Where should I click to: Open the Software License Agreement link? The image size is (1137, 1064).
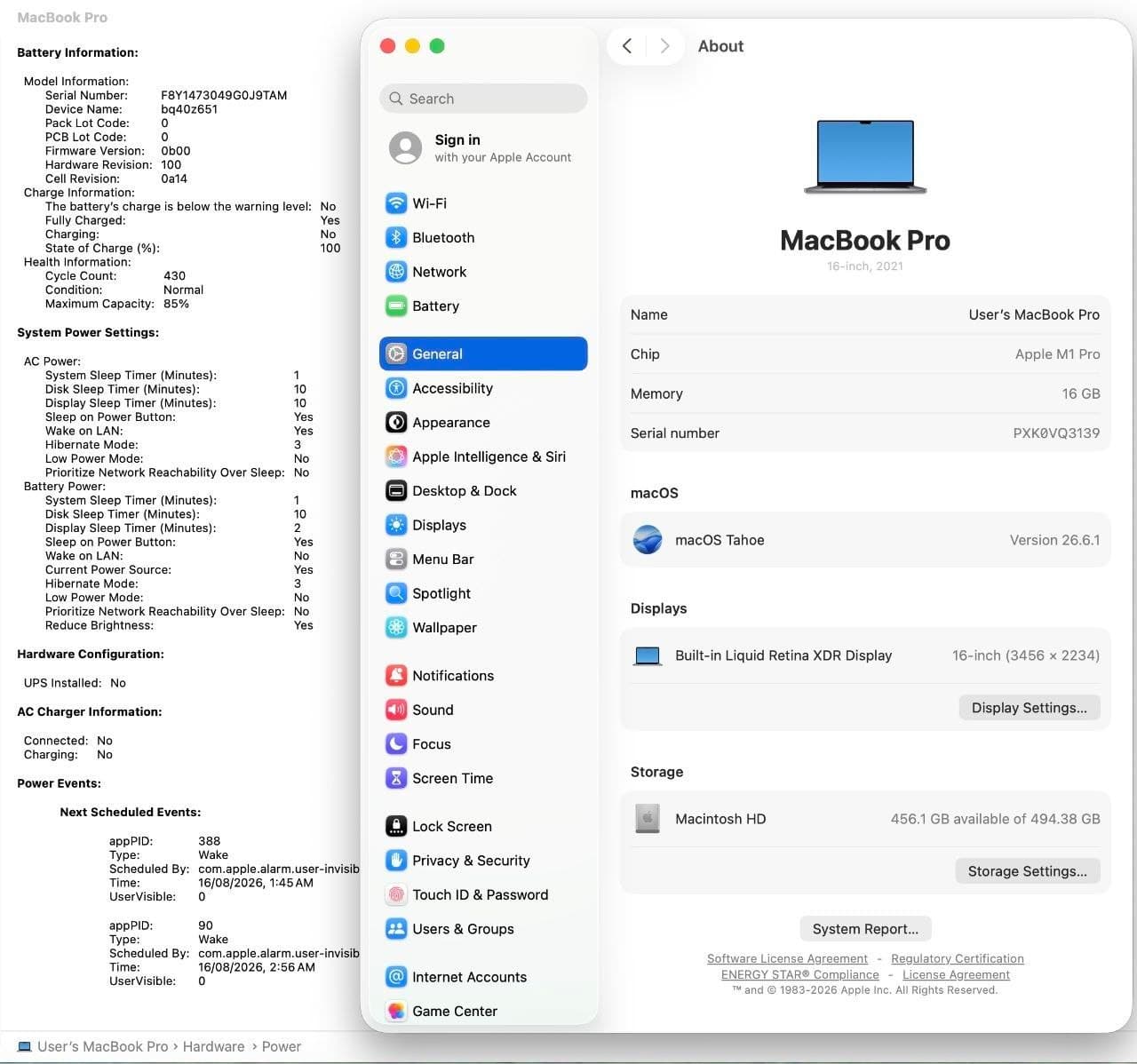click(787, 959)
